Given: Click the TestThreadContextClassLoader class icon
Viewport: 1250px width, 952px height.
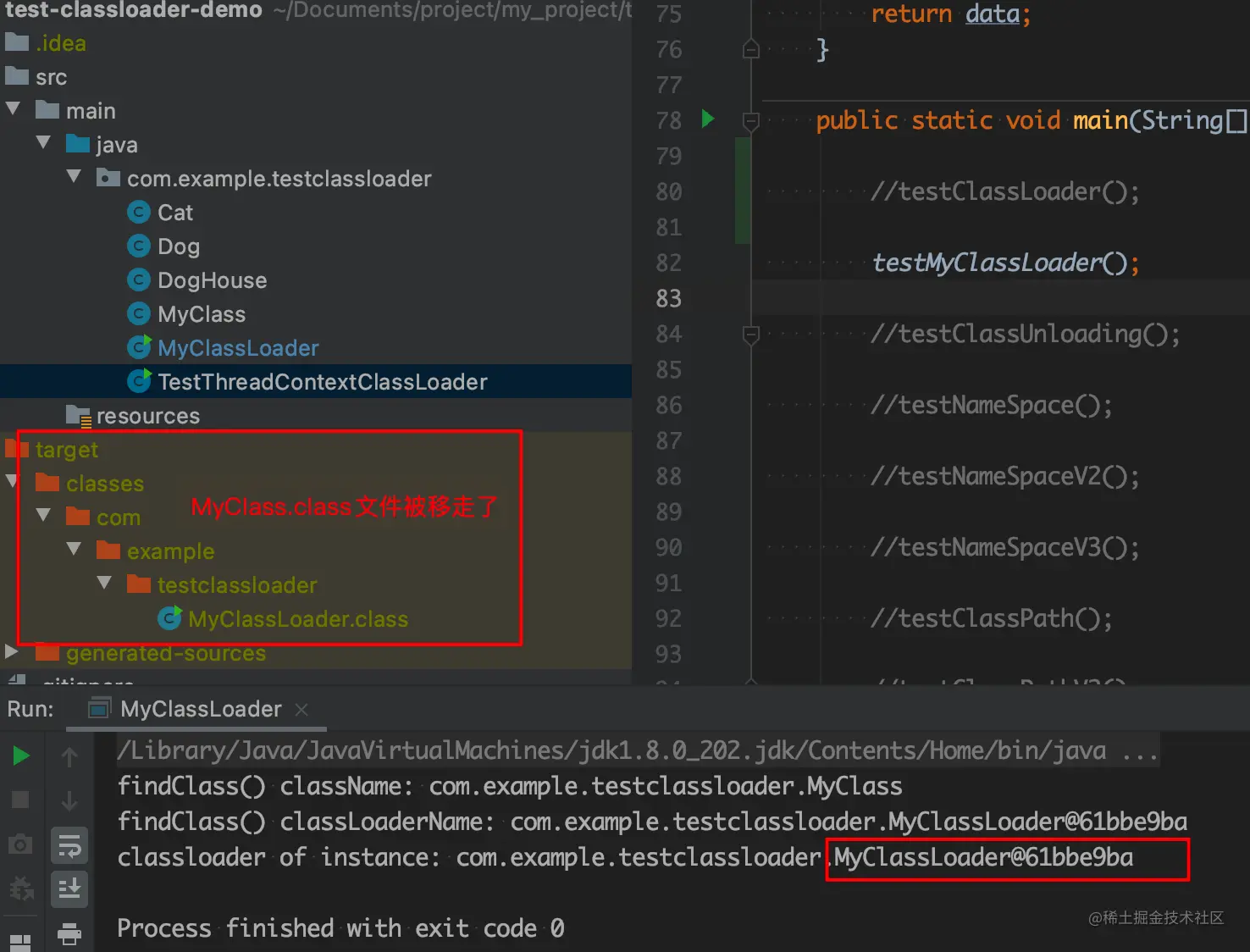Looking at the screenshot, I should [x=139, y=381].
